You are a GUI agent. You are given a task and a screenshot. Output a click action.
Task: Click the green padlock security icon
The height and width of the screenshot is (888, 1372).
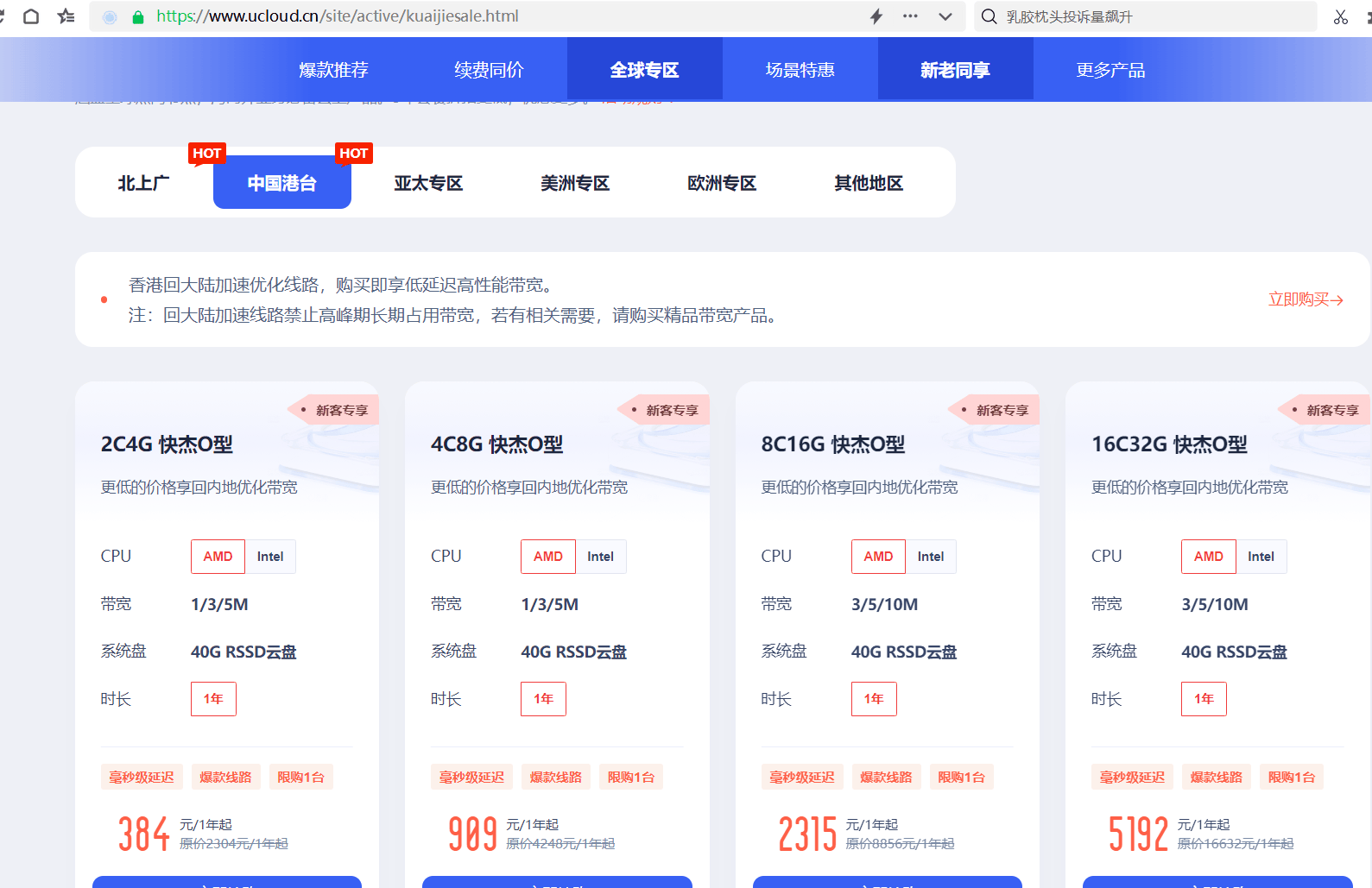(x=137, y=16)
